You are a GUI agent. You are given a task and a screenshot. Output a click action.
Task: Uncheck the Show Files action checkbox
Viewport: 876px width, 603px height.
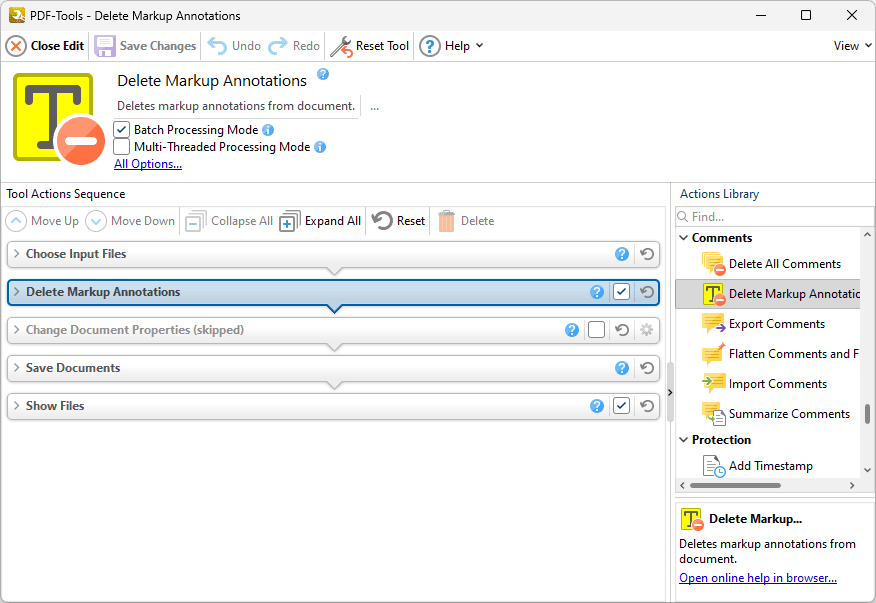621,406
